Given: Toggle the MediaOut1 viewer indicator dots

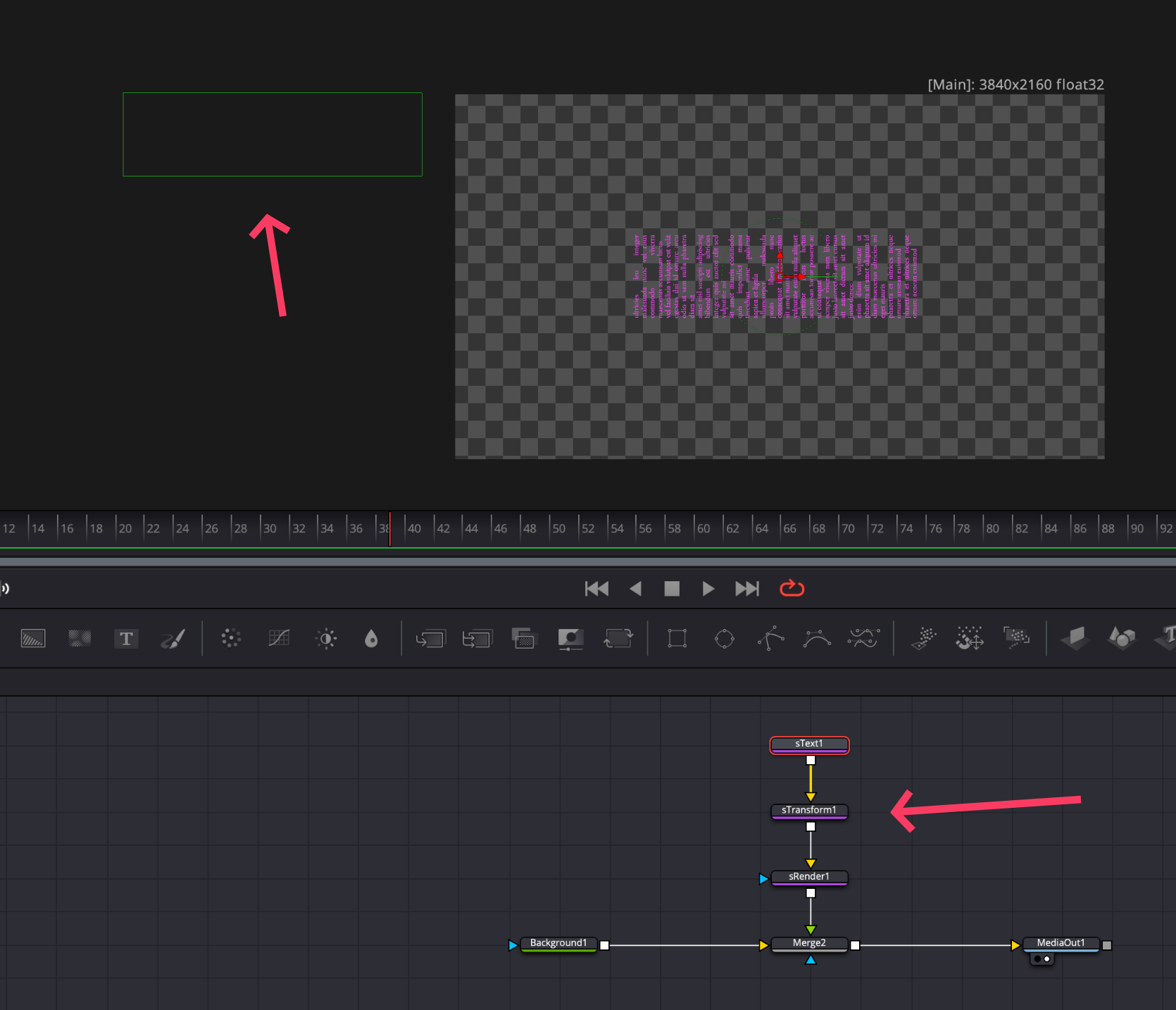Looking at the screenshot, I should point(1042,959).
